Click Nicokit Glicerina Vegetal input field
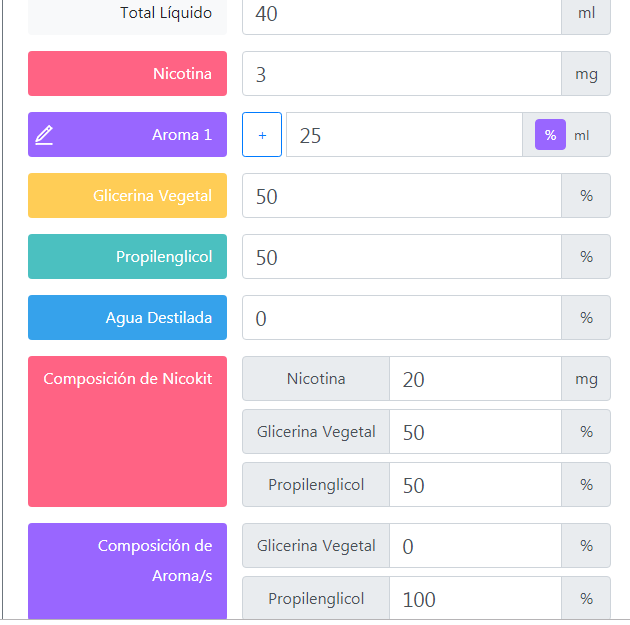This screenshot has height=625, width=630. pos(474,432)
